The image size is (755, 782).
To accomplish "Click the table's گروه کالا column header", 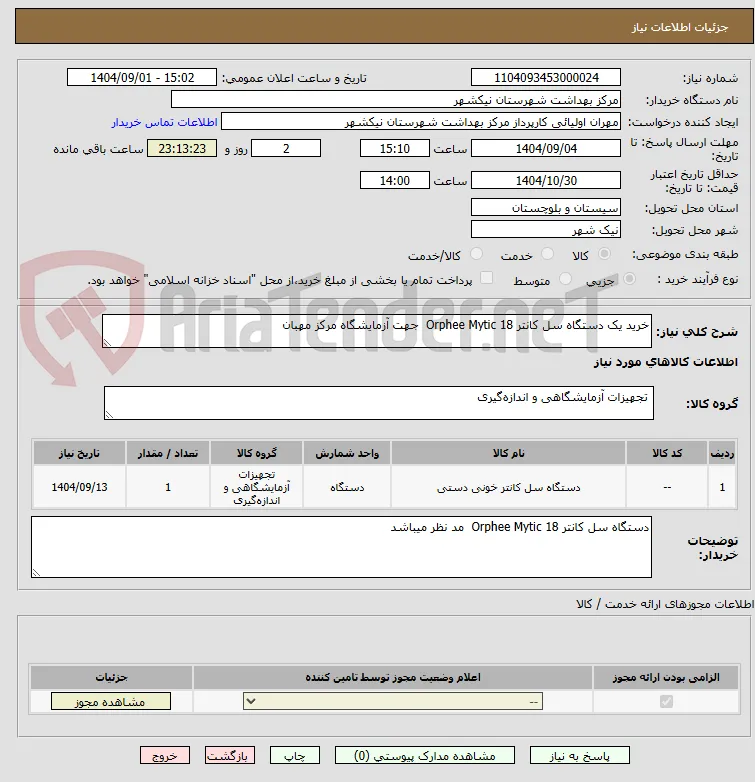I will click(x=256, y=453).
